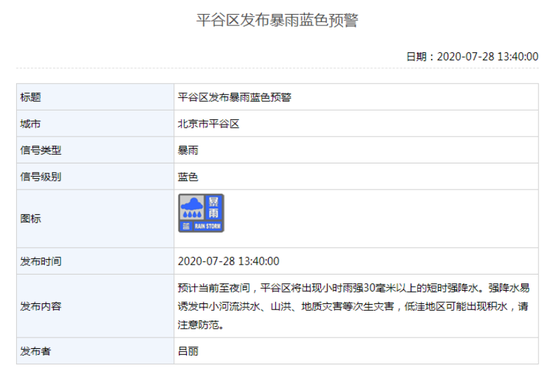The height and width of the screenshot is (369, 550).
Task: Select the date 日期：2020-07-28 13:40:00 at top
Action: pyautogui.click(x=472, y=56)
